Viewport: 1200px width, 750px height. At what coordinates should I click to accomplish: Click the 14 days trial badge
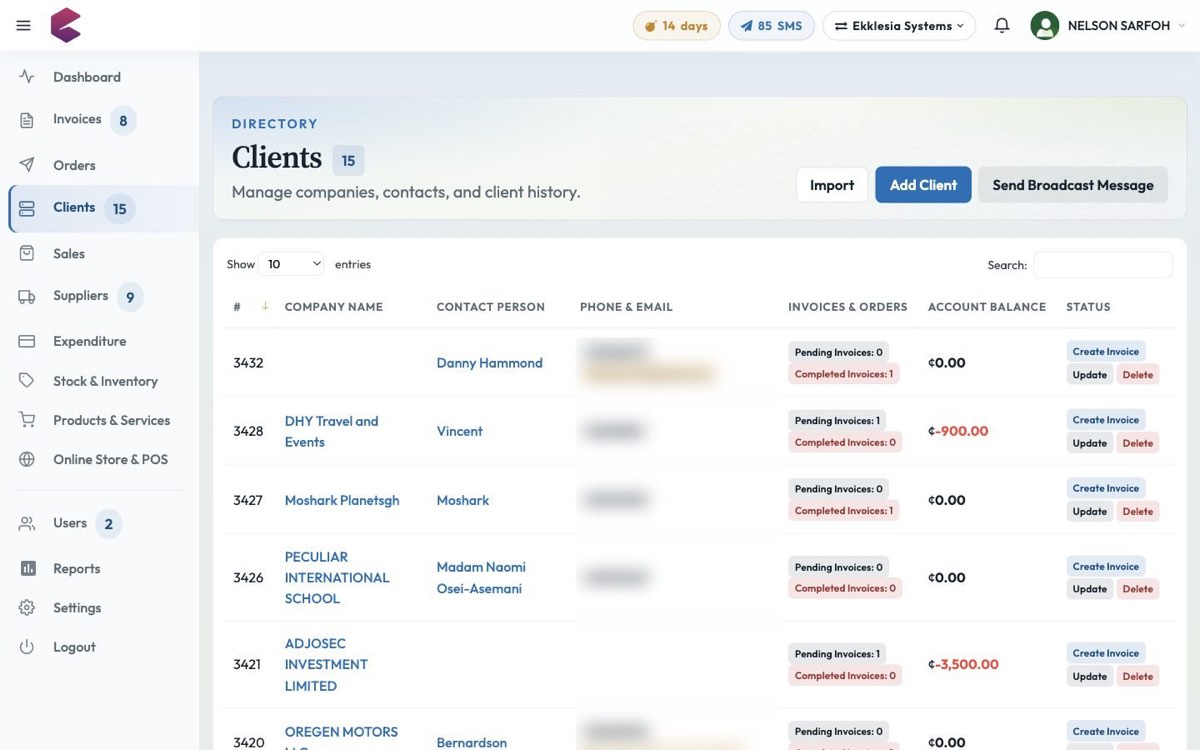pos(677,26)
